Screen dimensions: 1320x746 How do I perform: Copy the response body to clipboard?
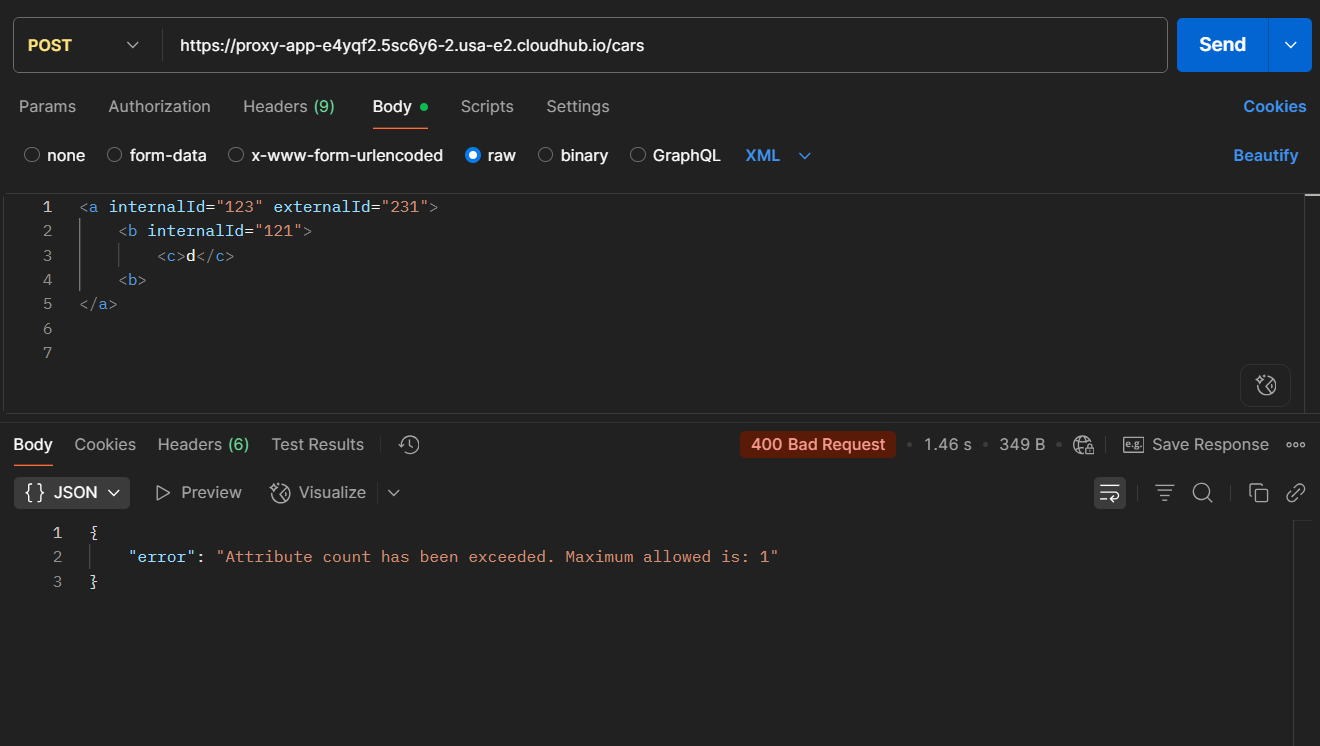1258,493
